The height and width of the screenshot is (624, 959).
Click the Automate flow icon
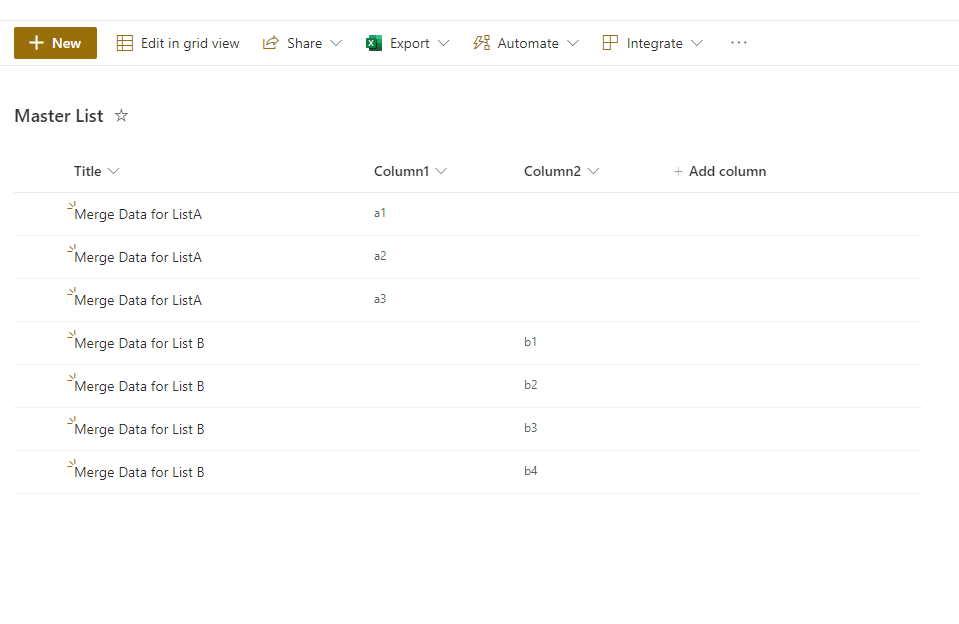[481, 43]
